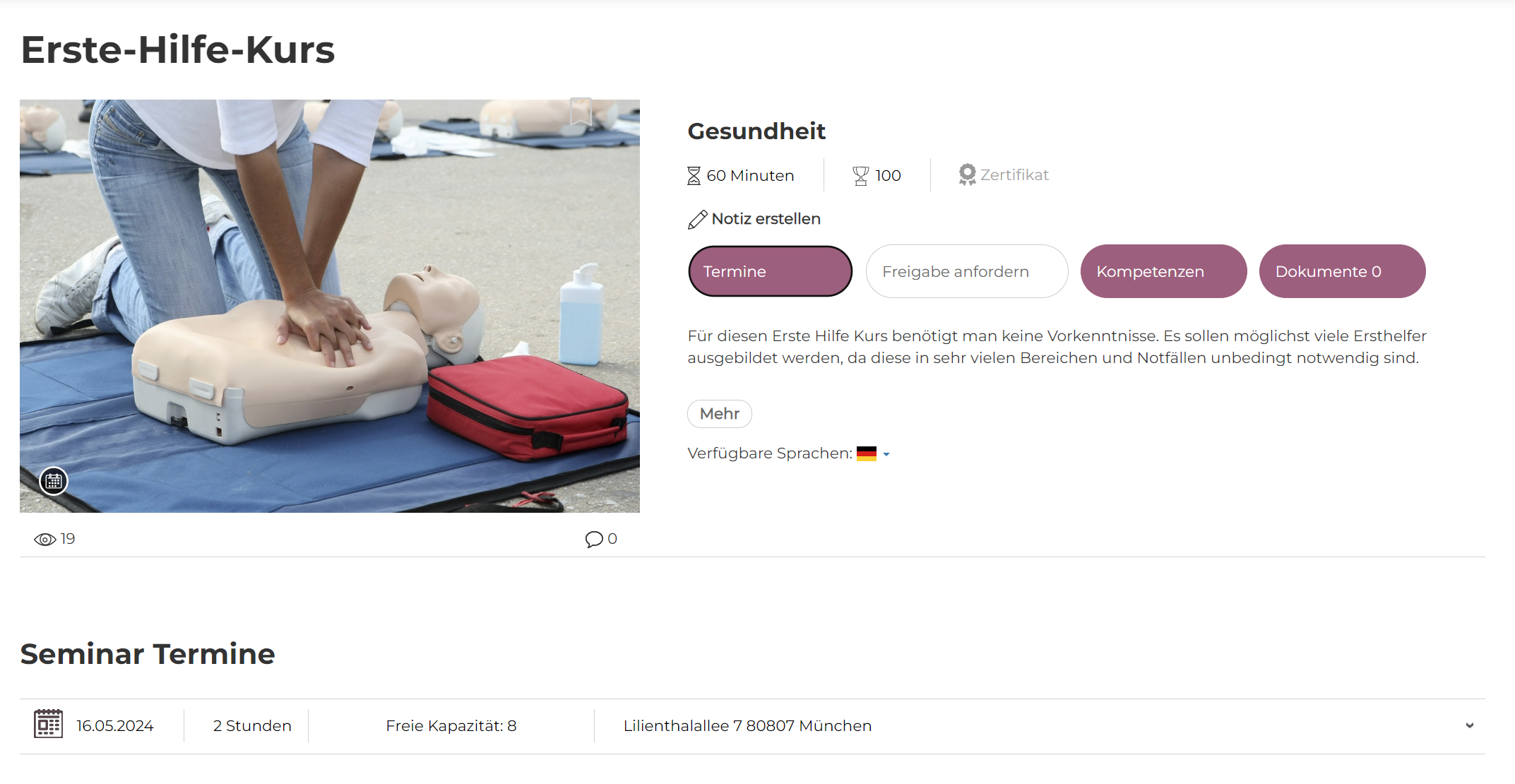Click Freigabe anfordern button

967,271
